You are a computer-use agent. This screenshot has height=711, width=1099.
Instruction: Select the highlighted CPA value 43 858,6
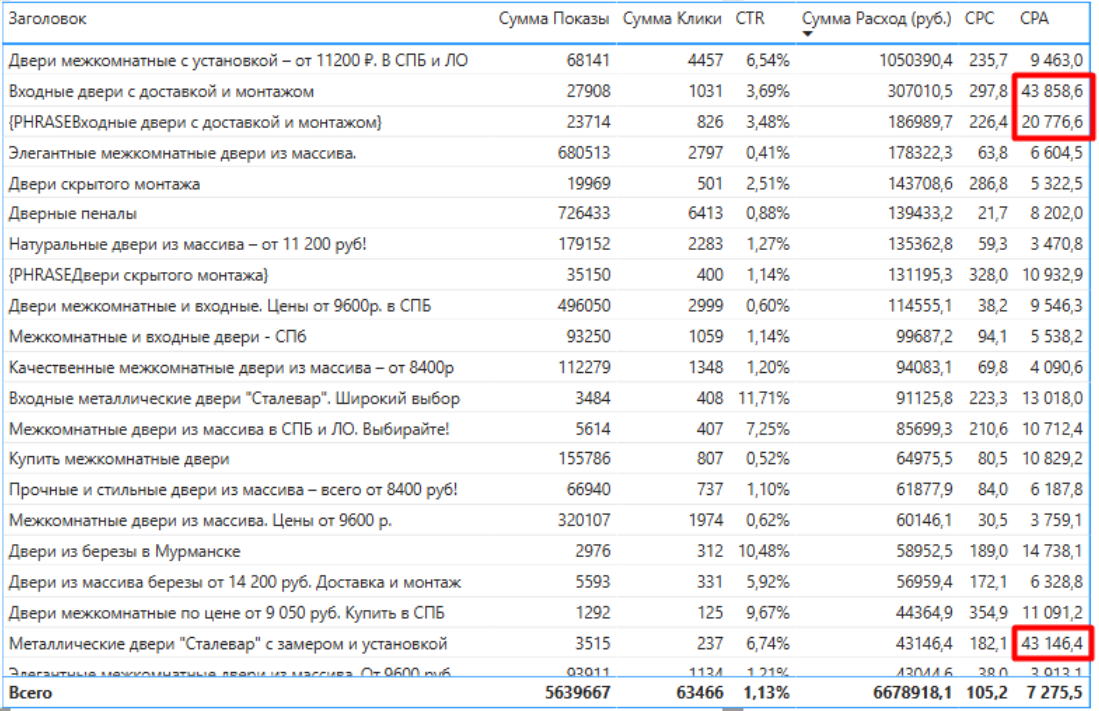click(x=1051, y=92)
